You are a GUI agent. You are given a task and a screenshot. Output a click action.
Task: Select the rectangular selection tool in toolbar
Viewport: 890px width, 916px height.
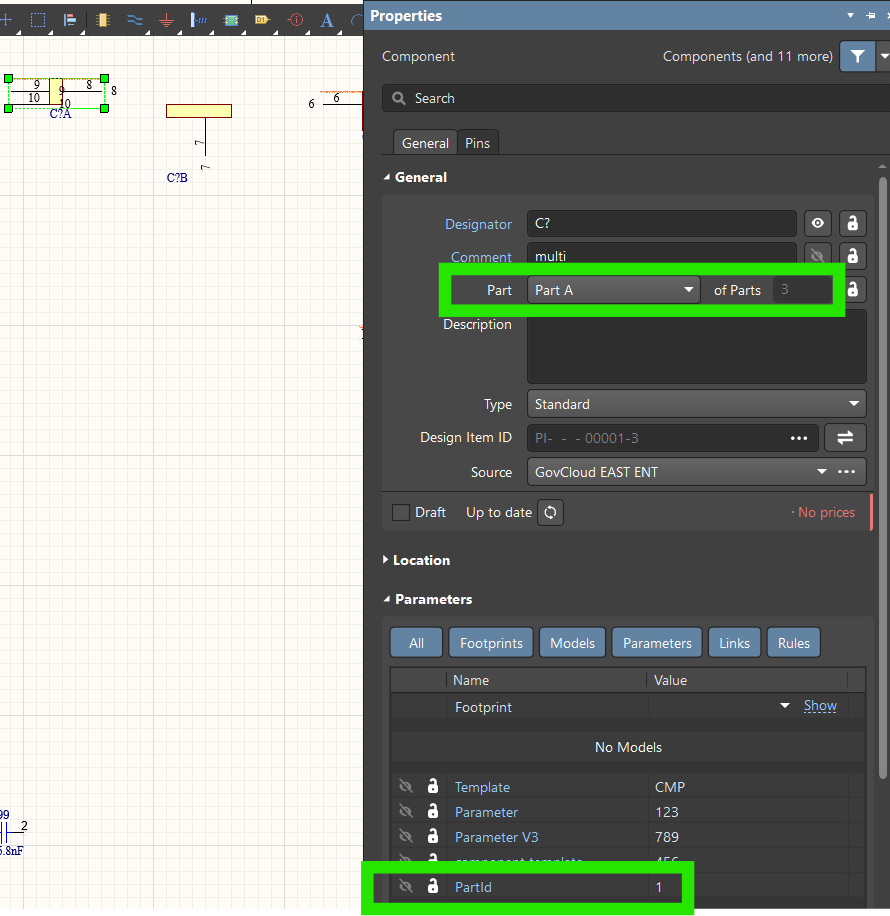(38, 20)
